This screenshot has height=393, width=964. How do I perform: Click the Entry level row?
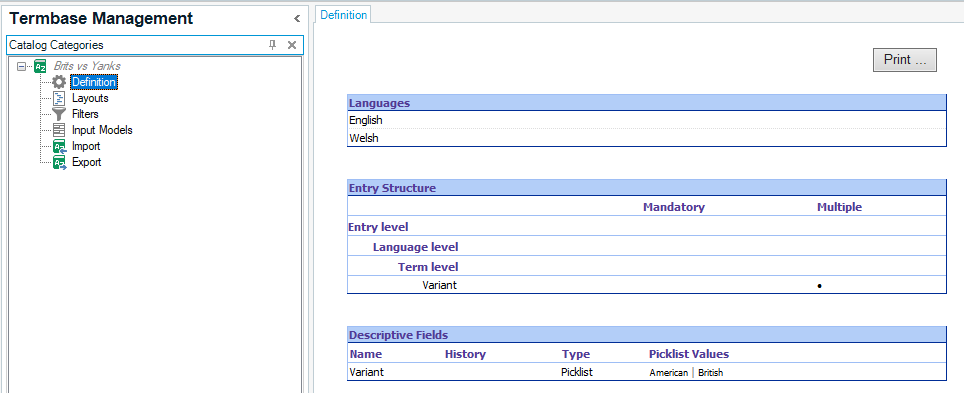coord(646,227)
